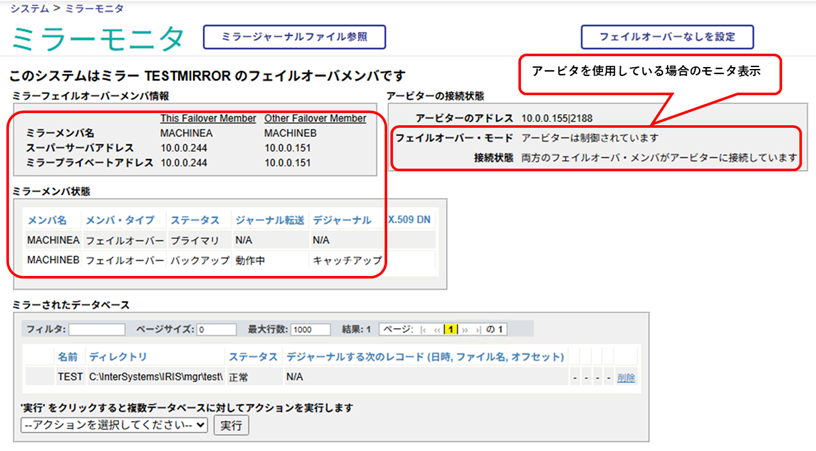816x451 pixels.
Task: Select the TEST database row name
Action: [69, 377]
